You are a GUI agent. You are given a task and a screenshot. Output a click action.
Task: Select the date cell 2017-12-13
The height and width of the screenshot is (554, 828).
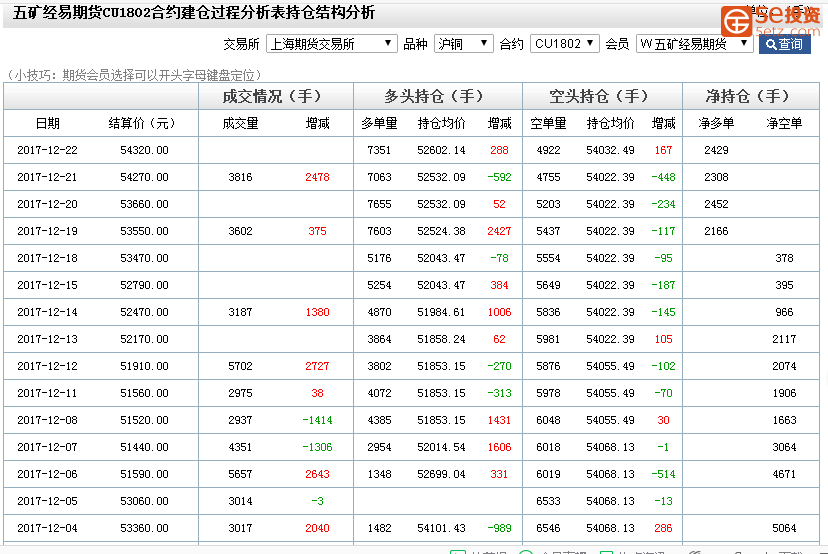coord(48,339)
